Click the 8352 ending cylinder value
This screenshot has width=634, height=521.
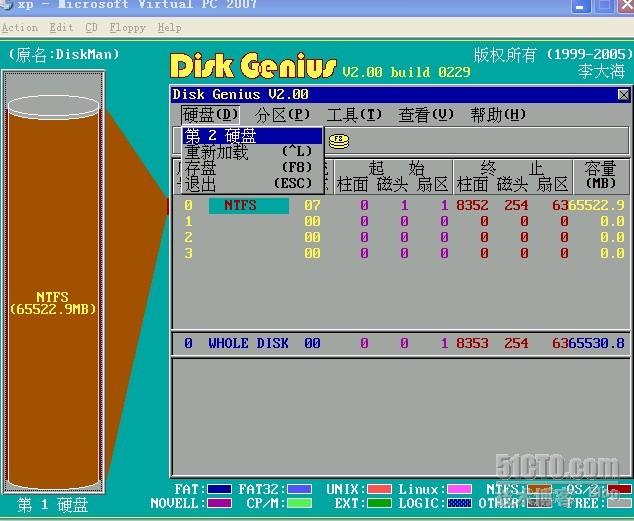coord(472,205)
